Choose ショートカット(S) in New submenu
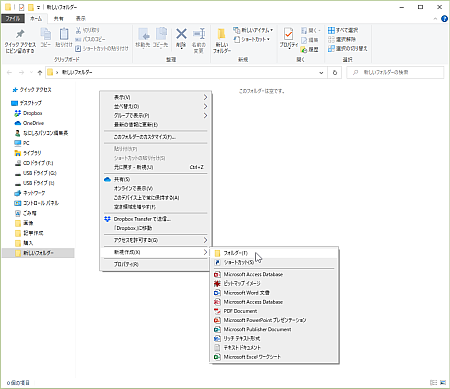The width and height of the screenshot is (450, 389). (274, 262)
